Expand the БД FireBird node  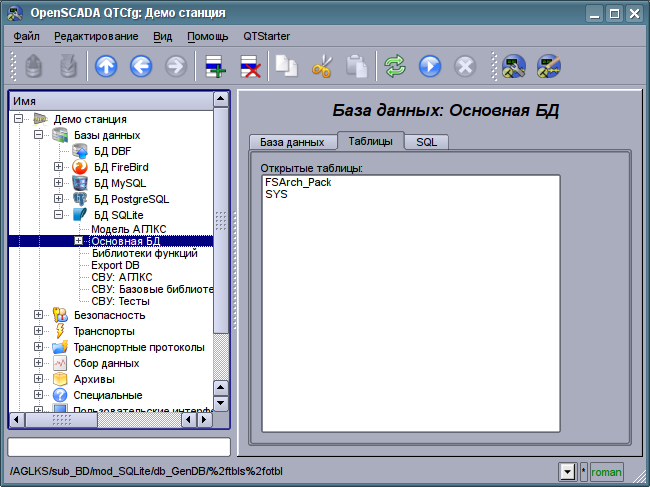58,167
